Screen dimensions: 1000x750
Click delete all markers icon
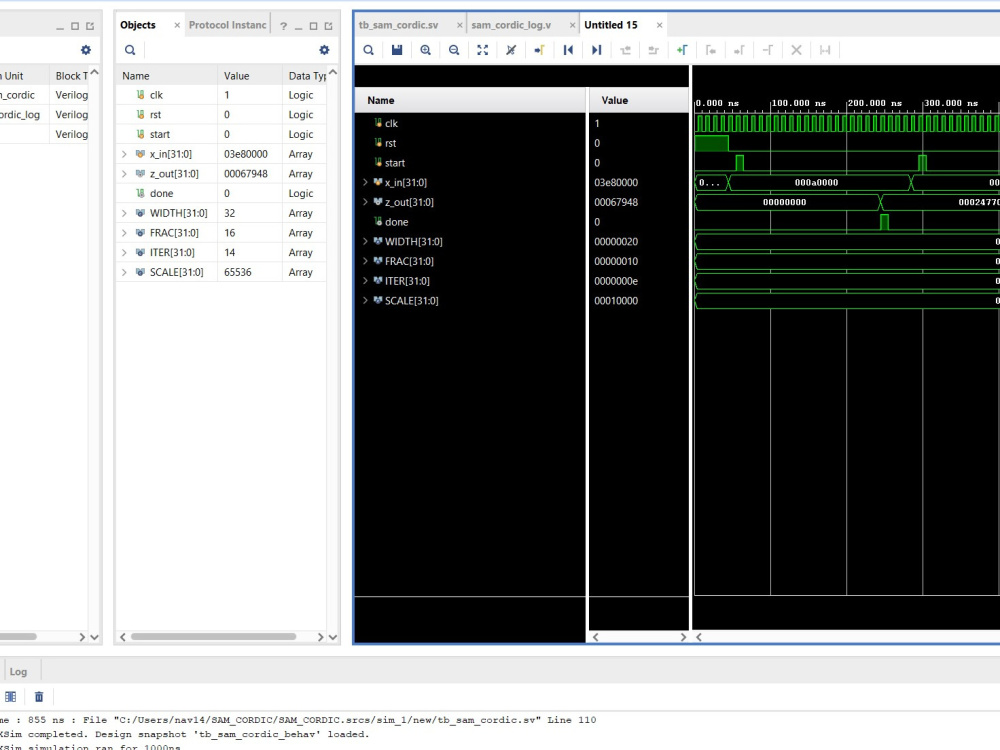[796, 50]
